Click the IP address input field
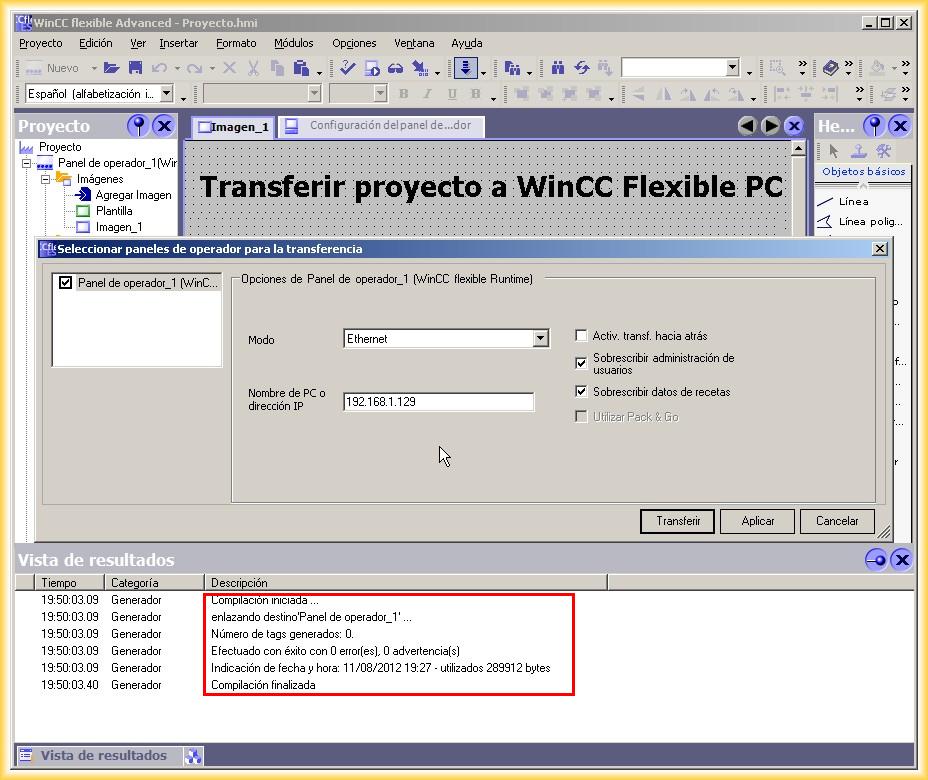Screen dimensions: 928x780 point(438,402)
